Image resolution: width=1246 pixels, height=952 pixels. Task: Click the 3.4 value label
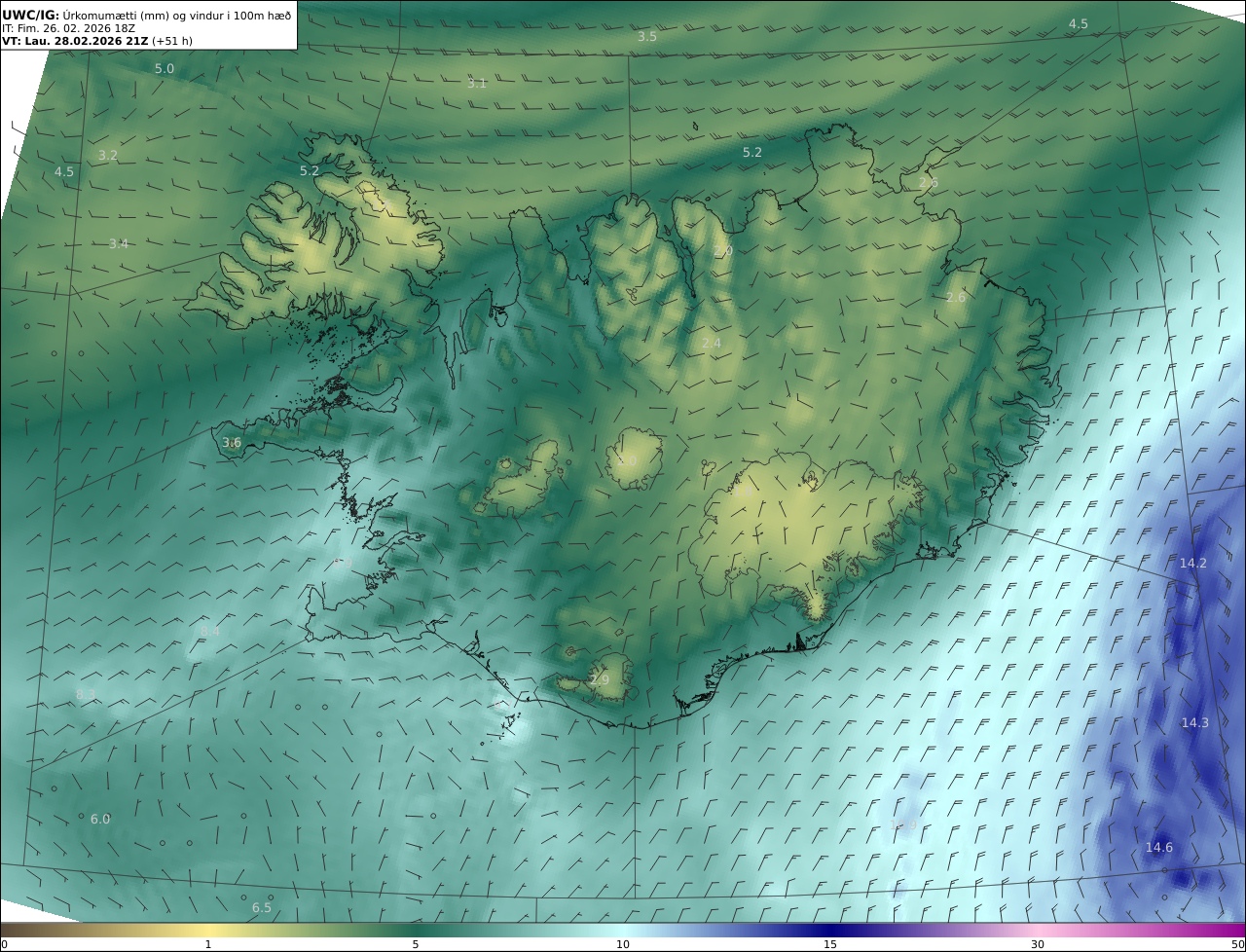coord(119,243)
